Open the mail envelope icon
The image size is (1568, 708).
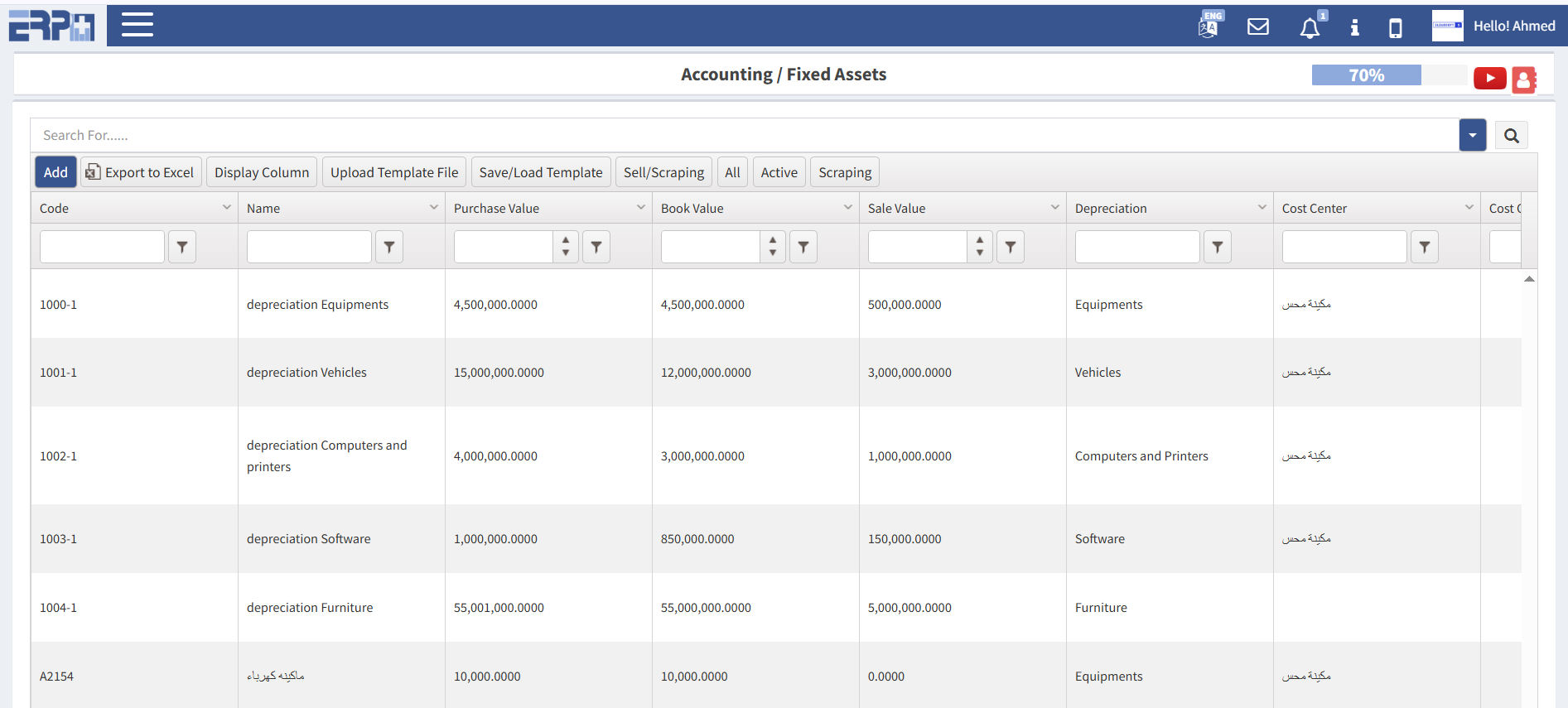coord(1257,27)
